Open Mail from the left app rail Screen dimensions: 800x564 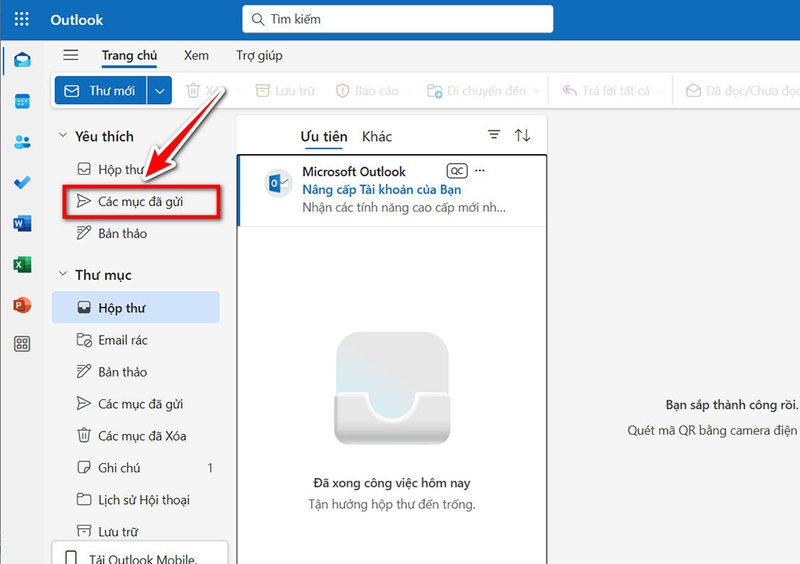pyautogui.click(x=22, y=60)
